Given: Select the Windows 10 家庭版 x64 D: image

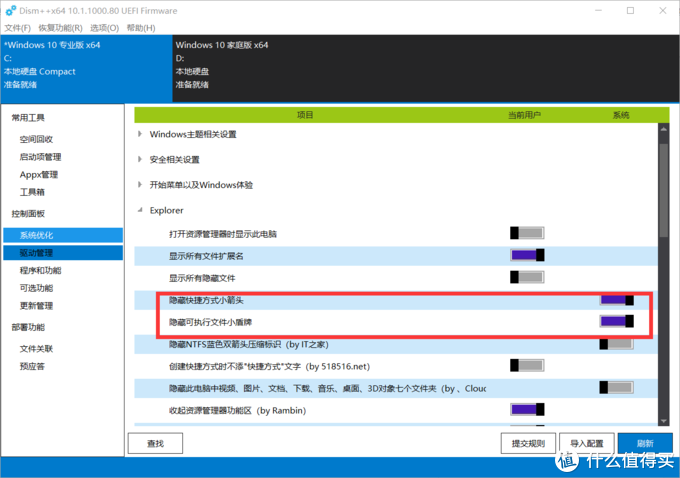Looking at the screenshot, I should click(426, 69).
